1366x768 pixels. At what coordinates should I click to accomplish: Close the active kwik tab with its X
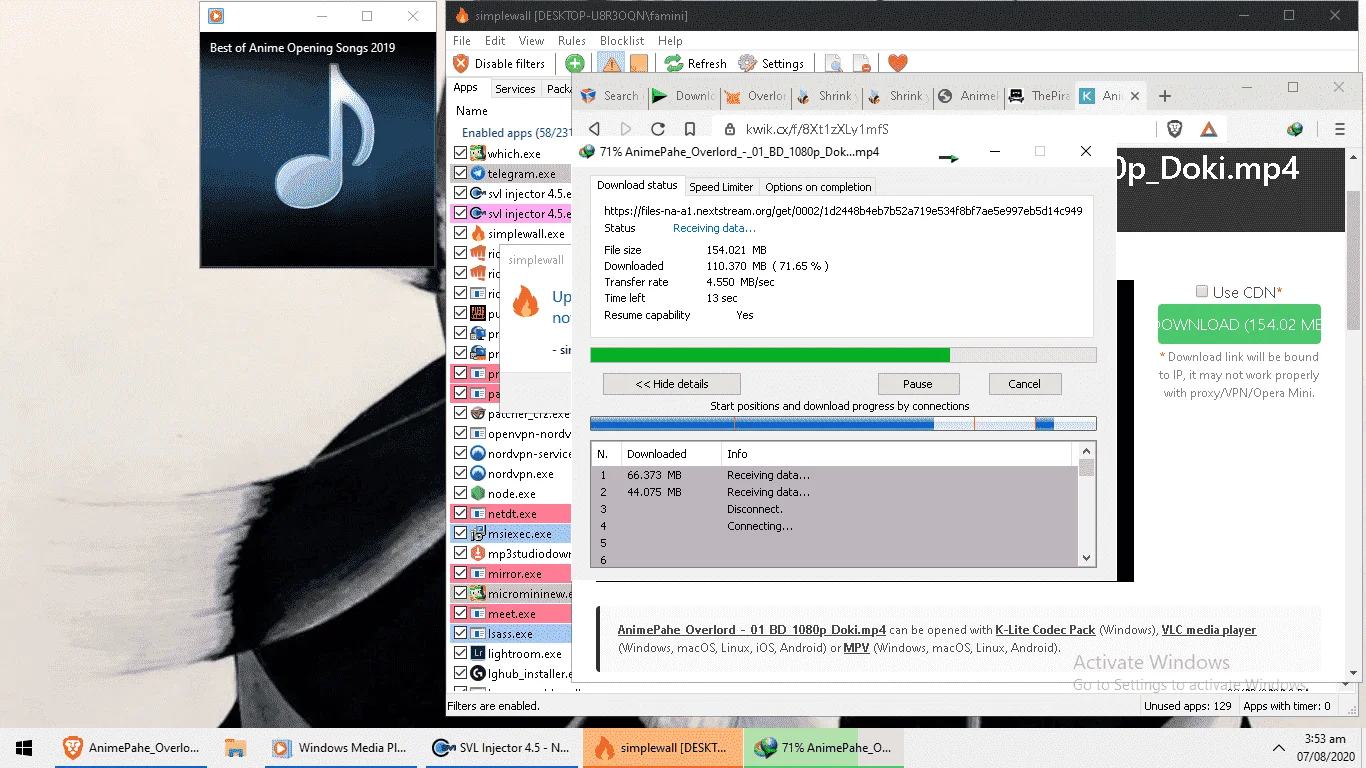[1134, 96]
